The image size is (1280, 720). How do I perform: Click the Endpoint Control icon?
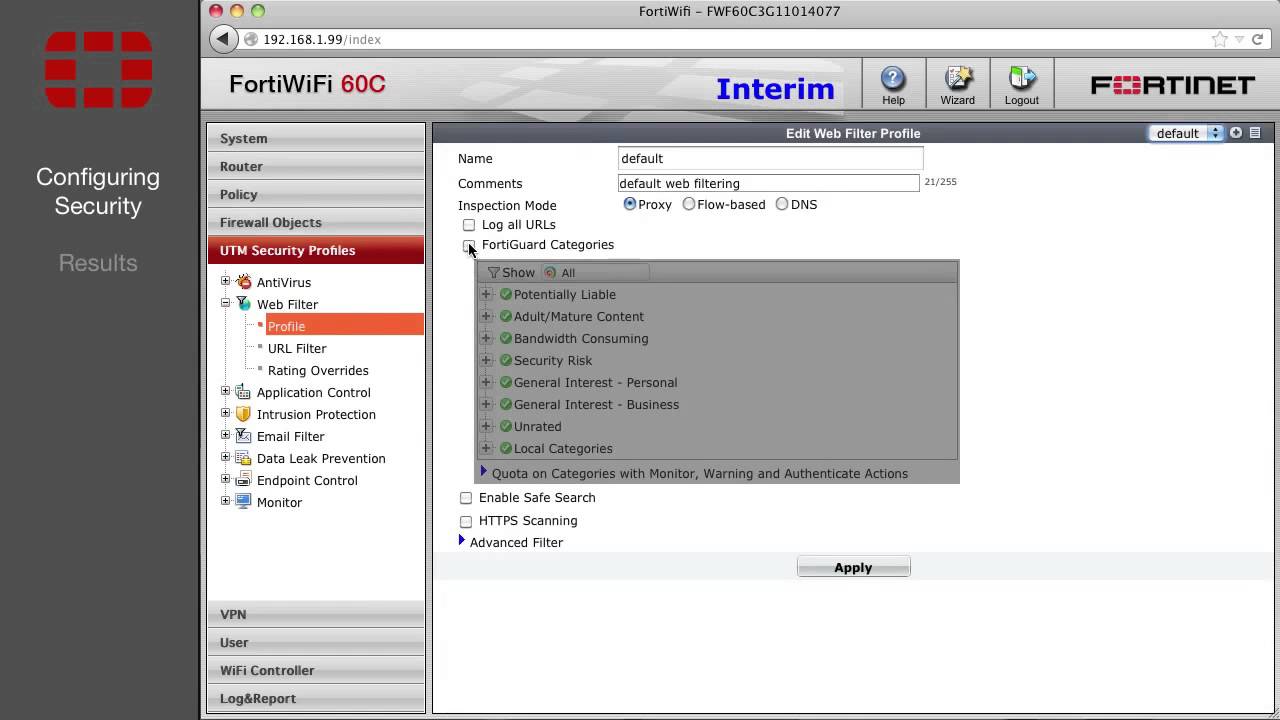243,480
